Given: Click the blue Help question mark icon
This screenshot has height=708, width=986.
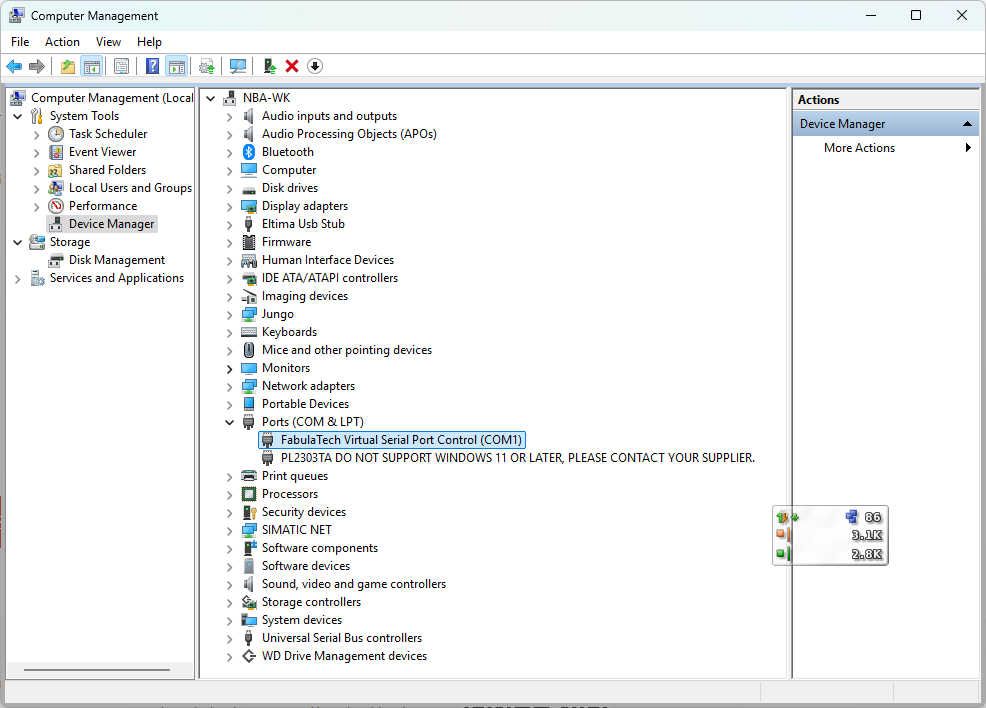Looking at the screenshot, I should (152, 66).
